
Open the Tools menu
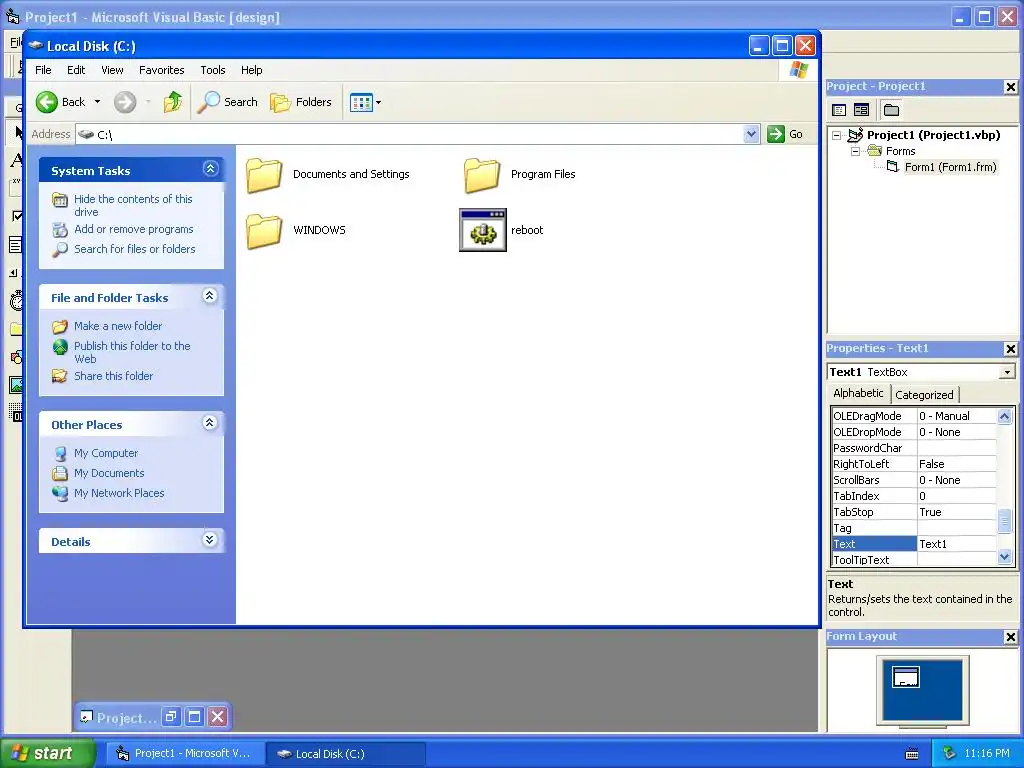pyautogui.click(x=212, y=70)
